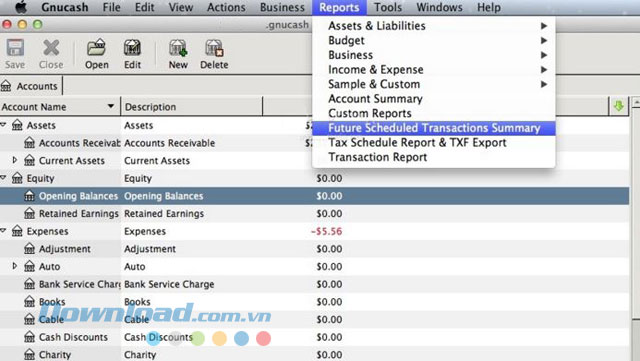Click the New account toolbar icon
The image size is (640, 361).
click(178, 48)
